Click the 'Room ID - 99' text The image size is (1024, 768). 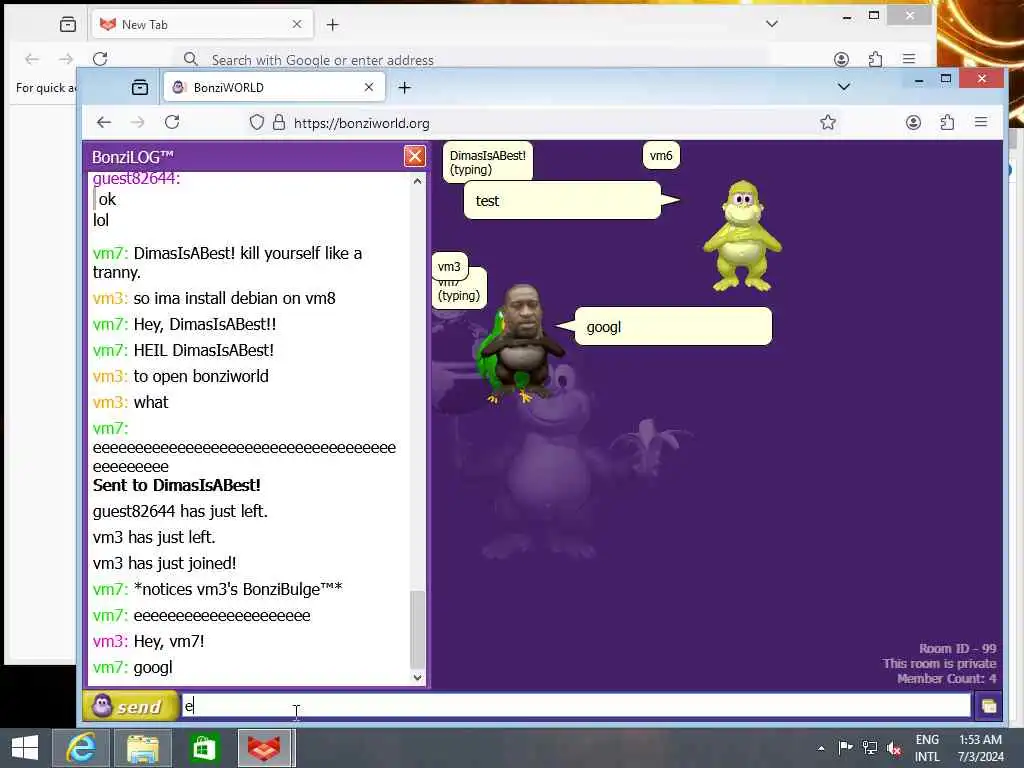click(x=957, y=648)
